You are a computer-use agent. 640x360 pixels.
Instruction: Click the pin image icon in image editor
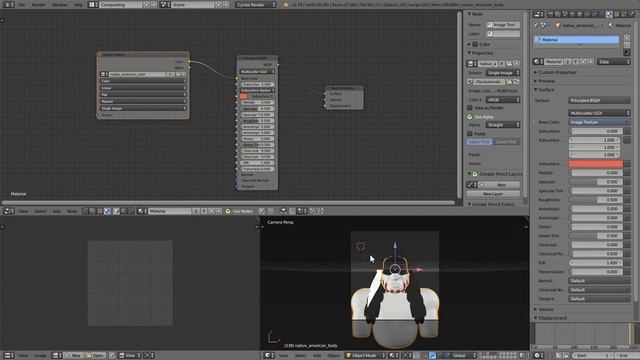click(112, 356)
